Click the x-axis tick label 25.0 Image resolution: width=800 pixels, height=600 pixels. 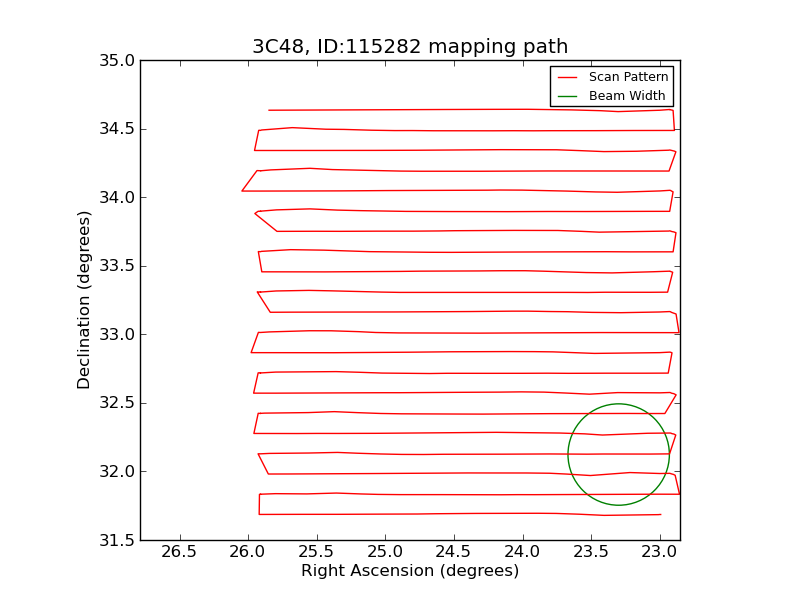pyautogui.click(x=385, y=552)
